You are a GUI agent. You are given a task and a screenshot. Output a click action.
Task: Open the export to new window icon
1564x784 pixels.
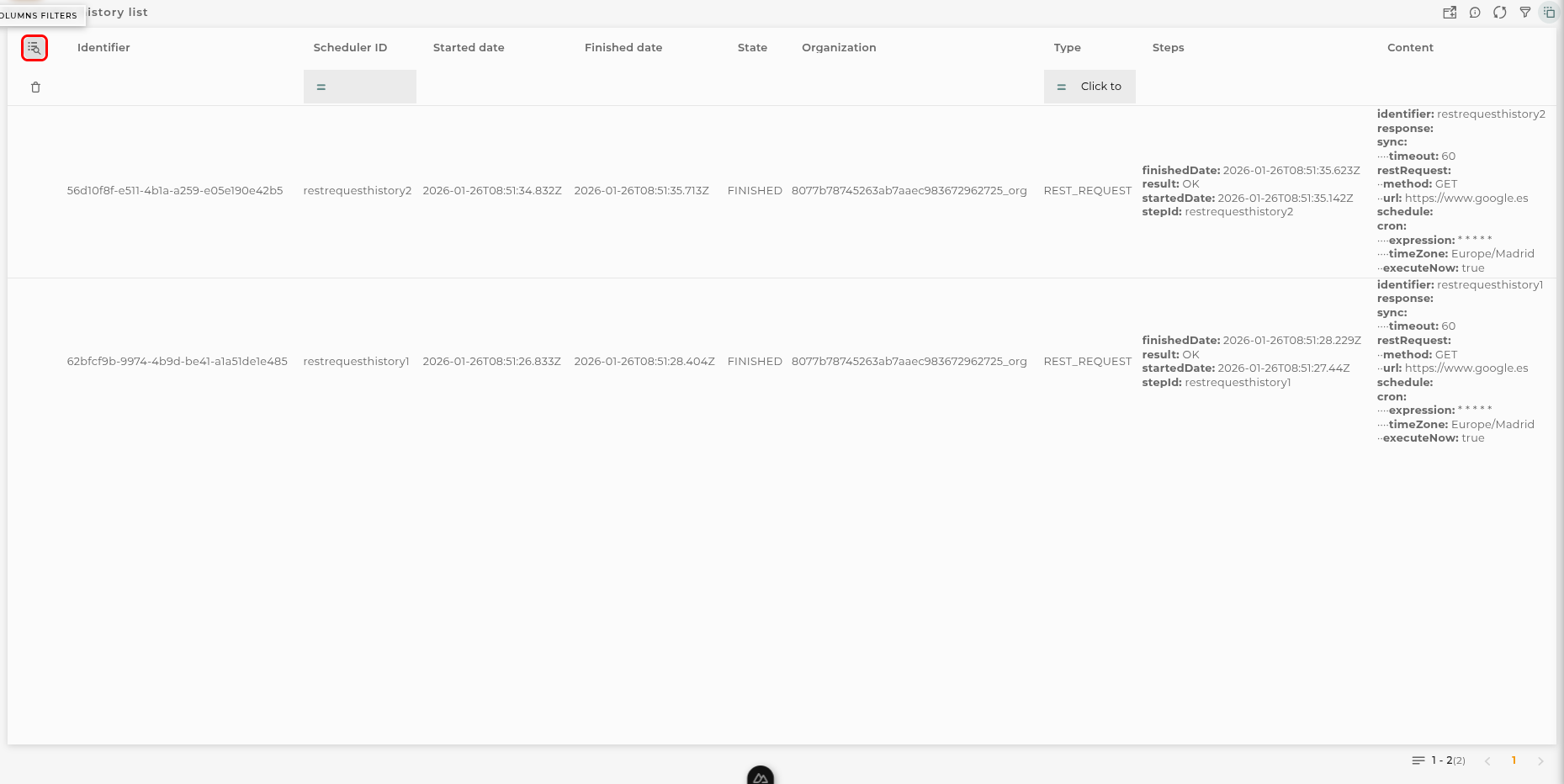(1450, 13)
